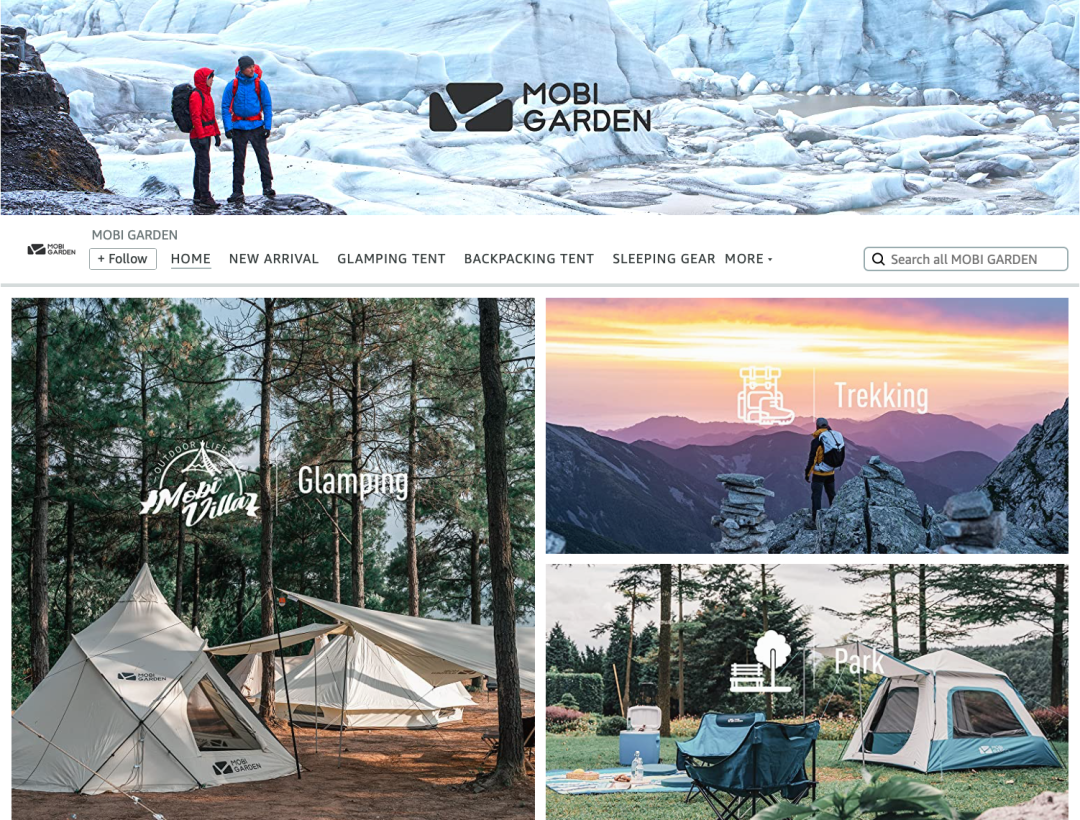Click the park bench and tree icon
Image resolution: width=1080 pixels, height=820 pixels.
(x=760, y=660)
